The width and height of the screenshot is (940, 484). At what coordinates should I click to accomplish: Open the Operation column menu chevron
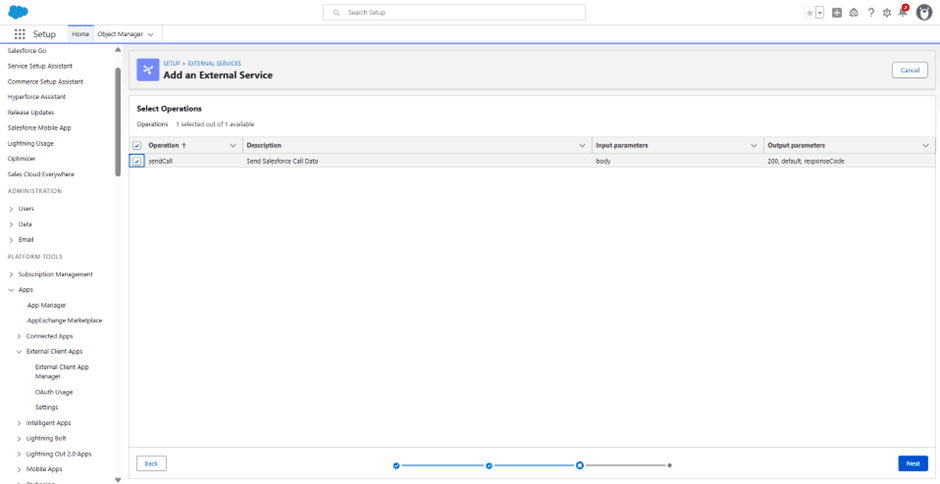point(233,146)
